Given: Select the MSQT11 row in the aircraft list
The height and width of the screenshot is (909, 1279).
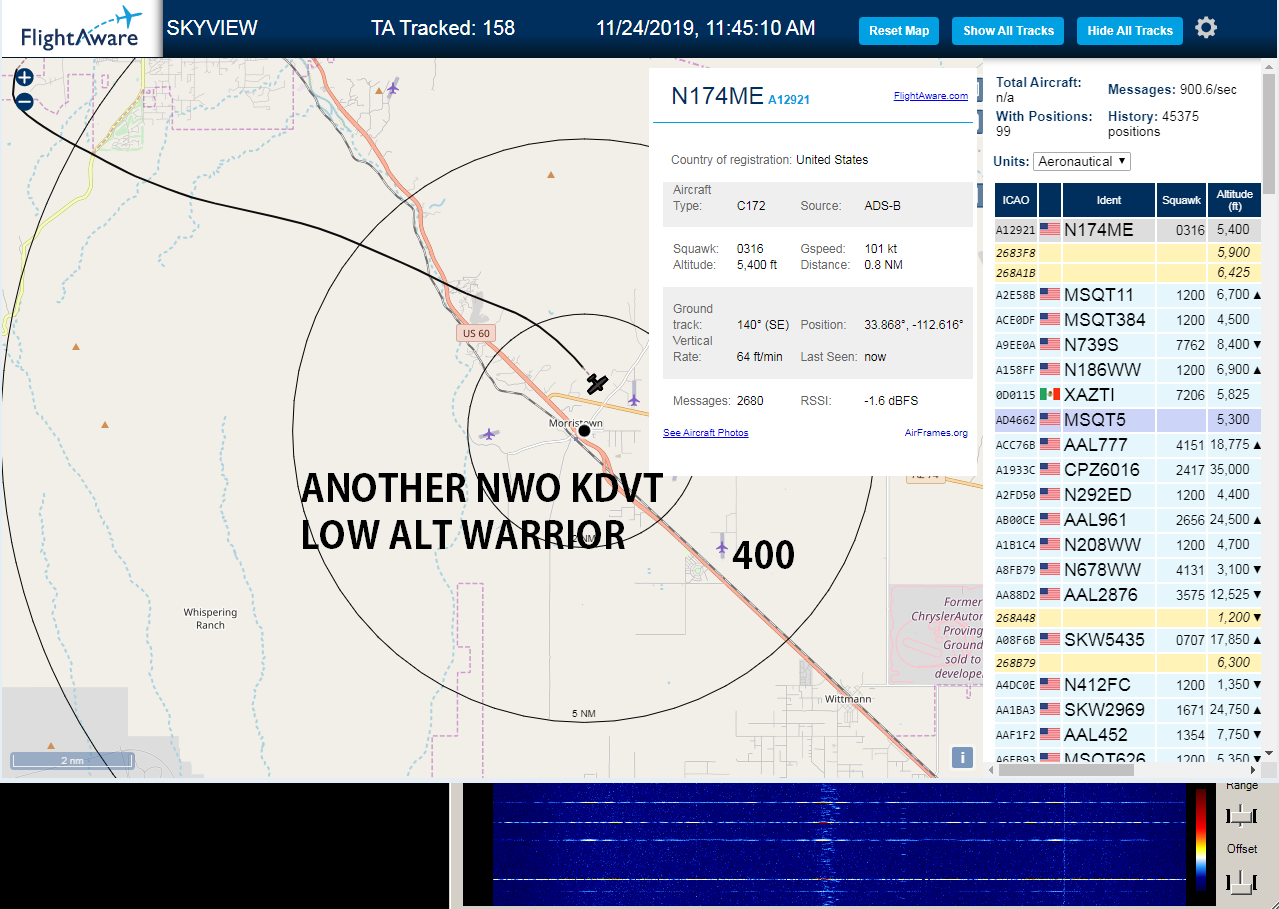Looking at the screenshot, I should tap(1128, 295).
